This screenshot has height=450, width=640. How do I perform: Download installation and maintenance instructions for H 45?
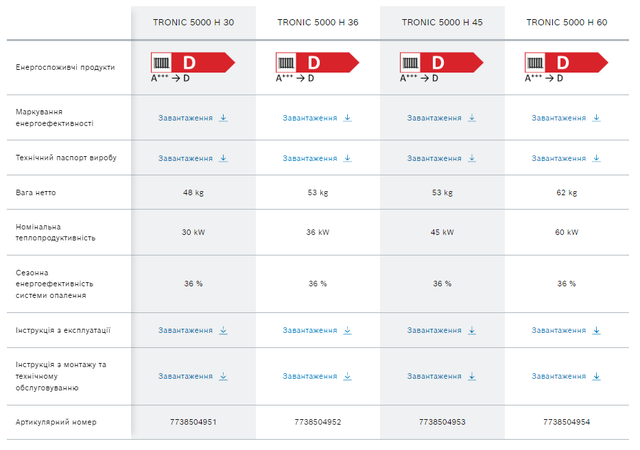pyautogui.click(x=442, y=376)
